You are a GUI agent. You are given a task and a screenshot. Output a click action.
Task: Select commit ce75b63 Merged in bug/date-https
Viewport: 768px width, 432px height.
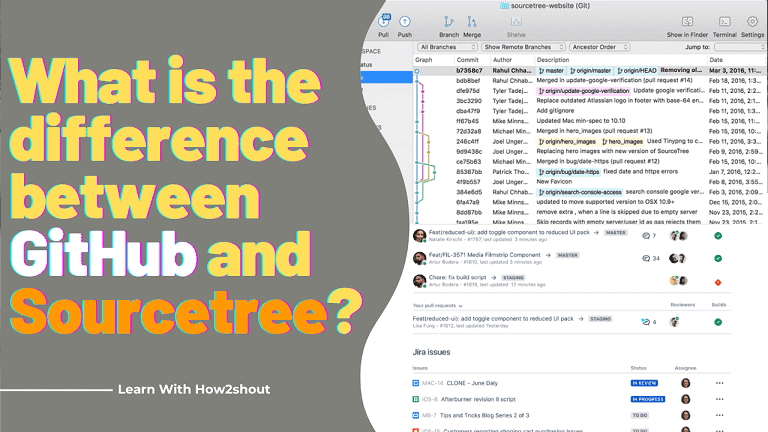[590, 162]
